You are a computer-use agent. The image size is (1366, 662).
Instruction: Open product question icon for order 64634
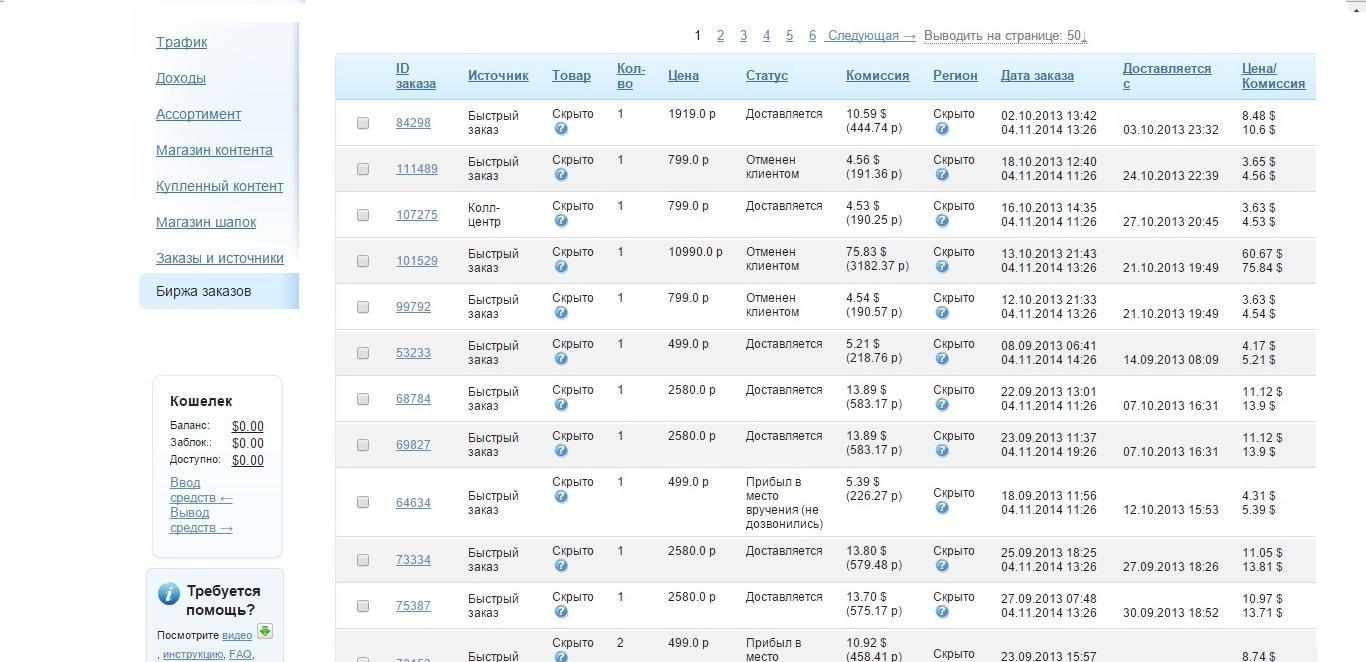point(561,497)
